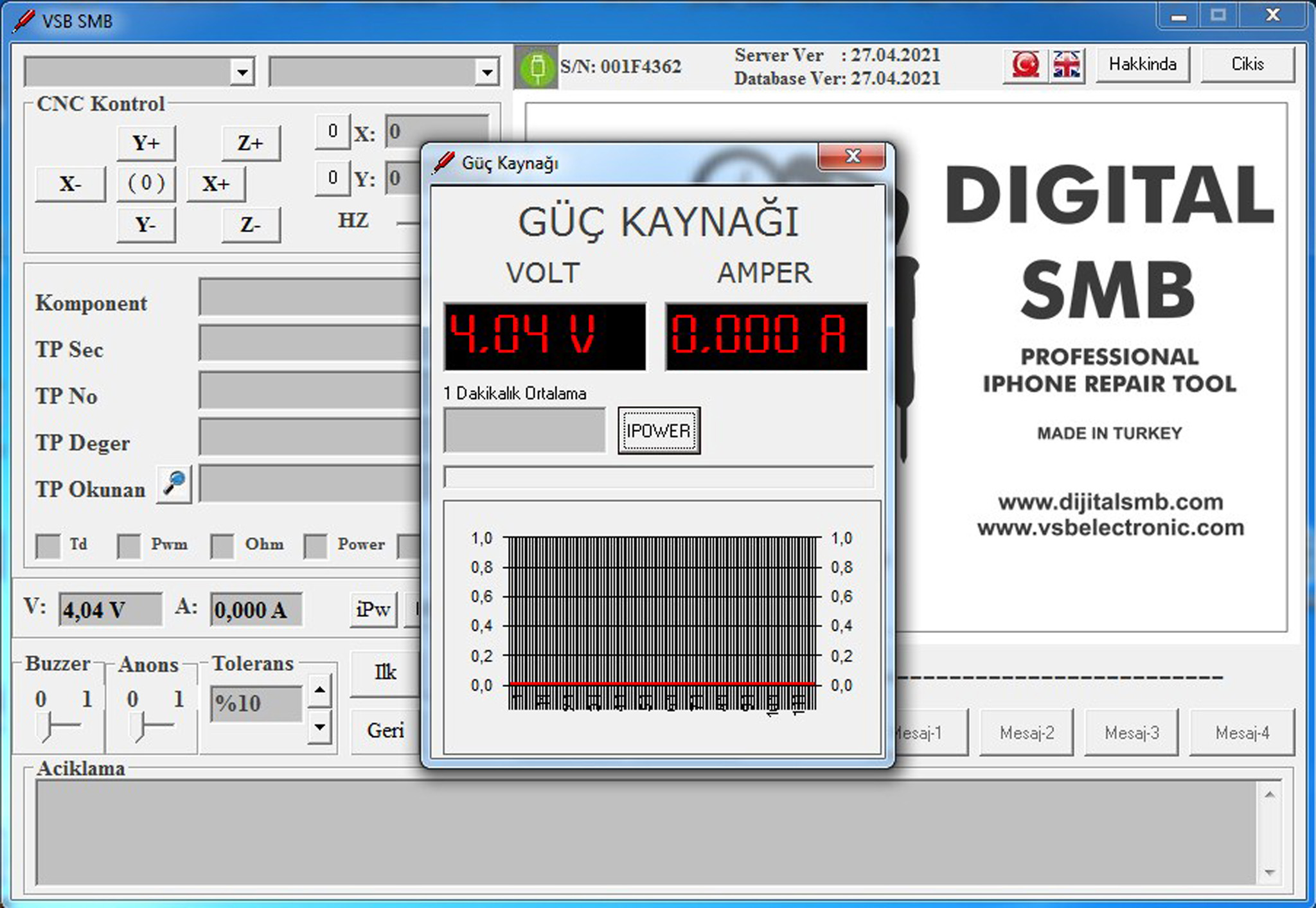Tick the Pwm checkbox
The height and width of the screenshot is (908, 1316).
[x=129, y=545]
